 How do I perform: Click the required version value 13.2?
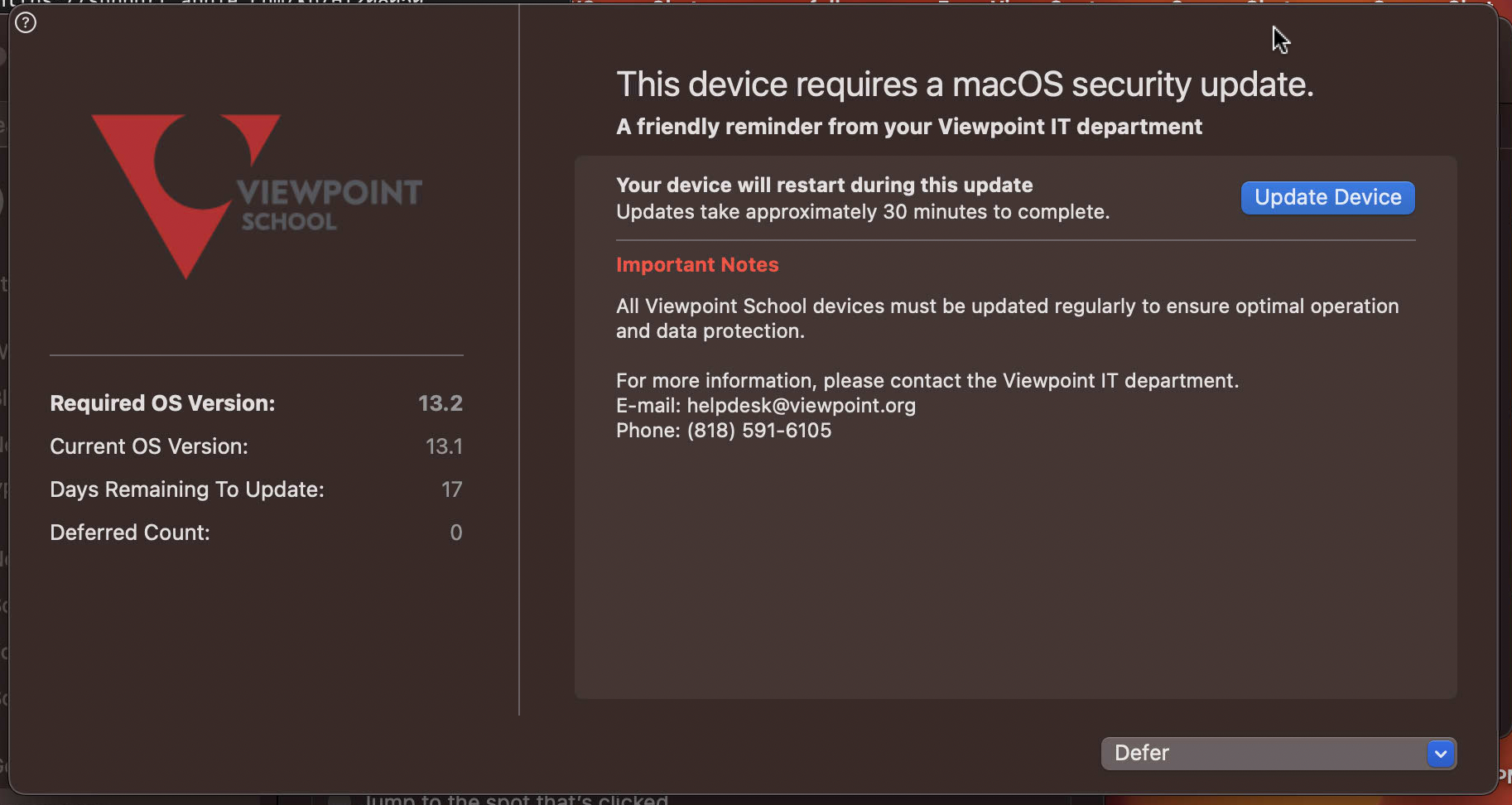[x=440, y=403]
